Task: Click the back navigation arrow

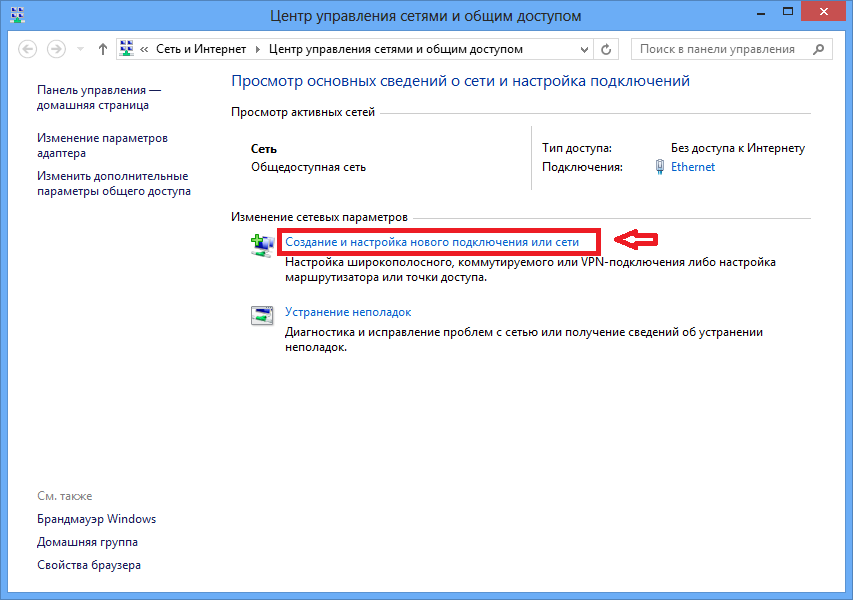Action: [27, 49]
